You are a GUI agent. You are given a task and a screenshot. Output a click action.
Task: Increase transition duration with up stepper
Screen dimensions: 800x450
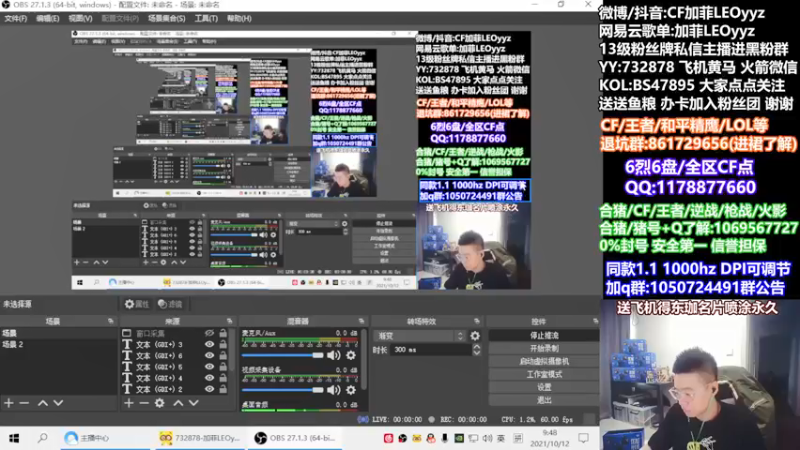(x=477, y=347)
